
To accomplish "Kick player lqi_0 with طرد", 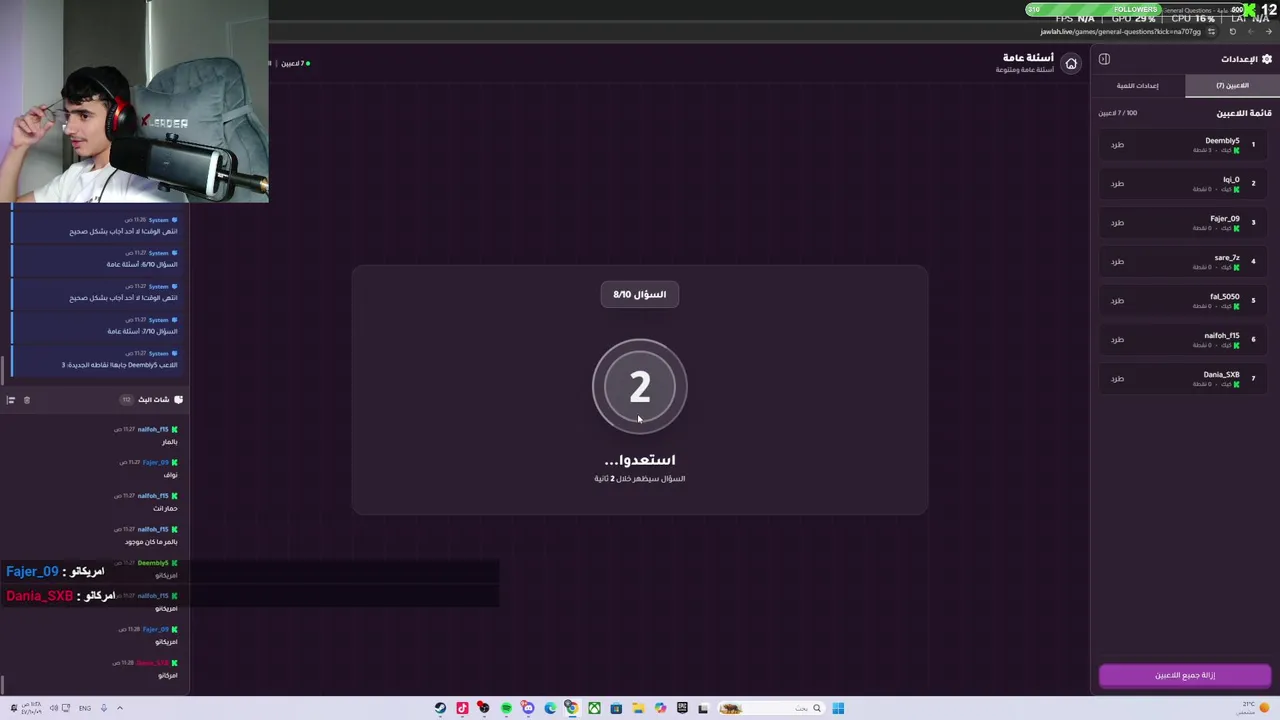I will [x=1117, y=184].
